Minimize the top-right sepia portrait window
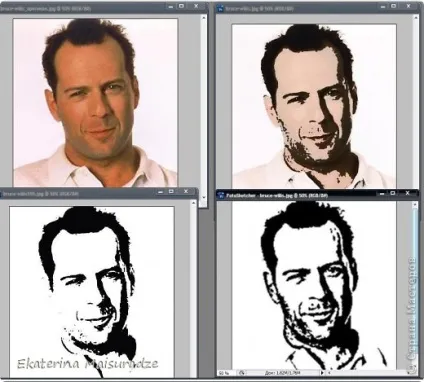The height and width of the screenshot is (382, 424). click(x=383, y=6)
